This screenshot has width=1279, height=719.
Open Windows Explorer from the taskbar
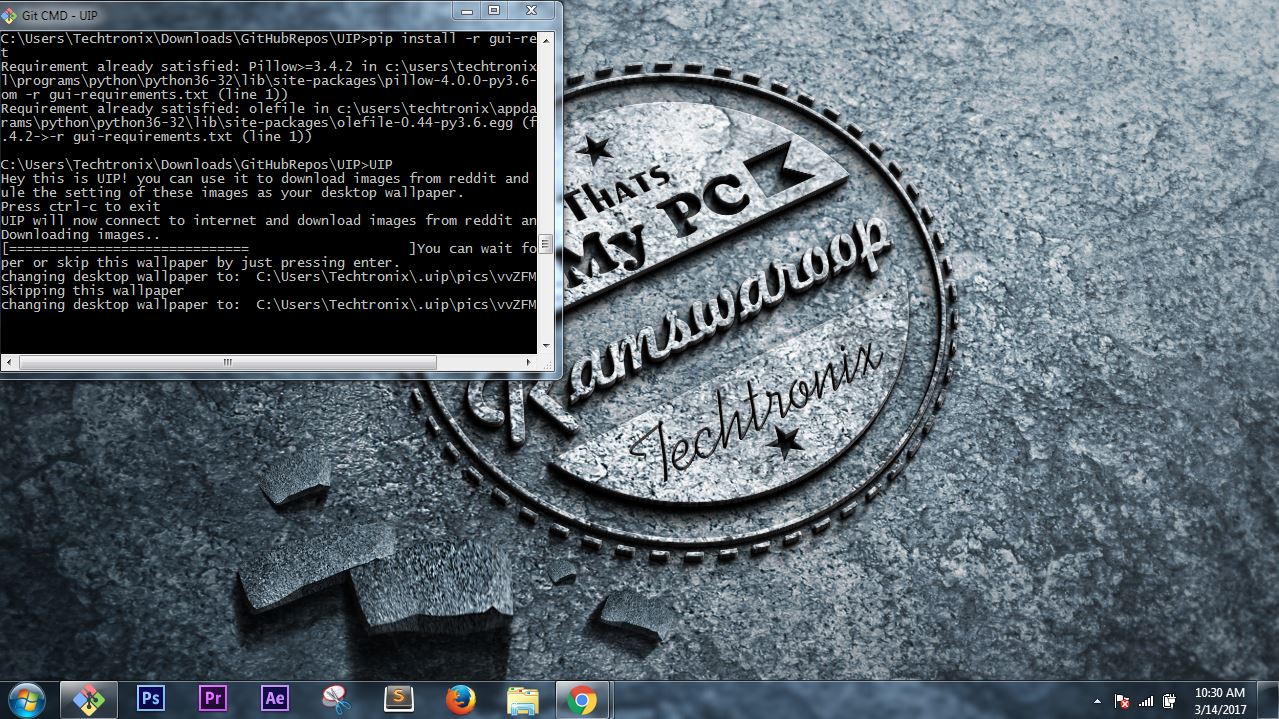click(522, 699)
